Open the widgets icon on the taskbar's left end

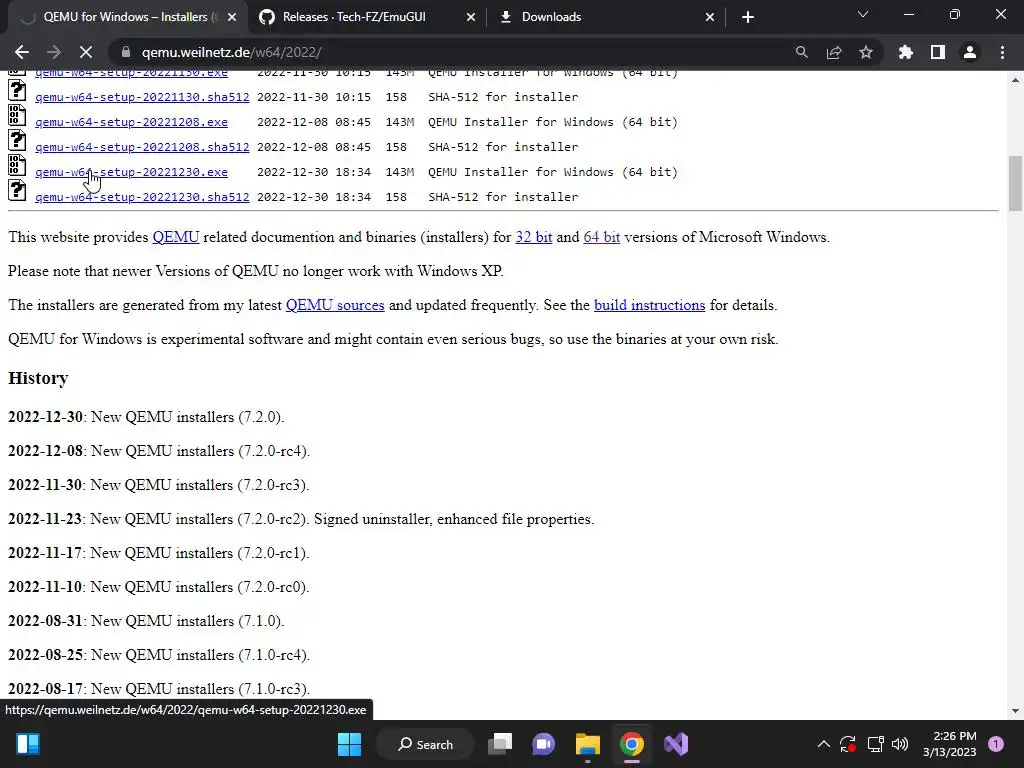pos(28,744)
